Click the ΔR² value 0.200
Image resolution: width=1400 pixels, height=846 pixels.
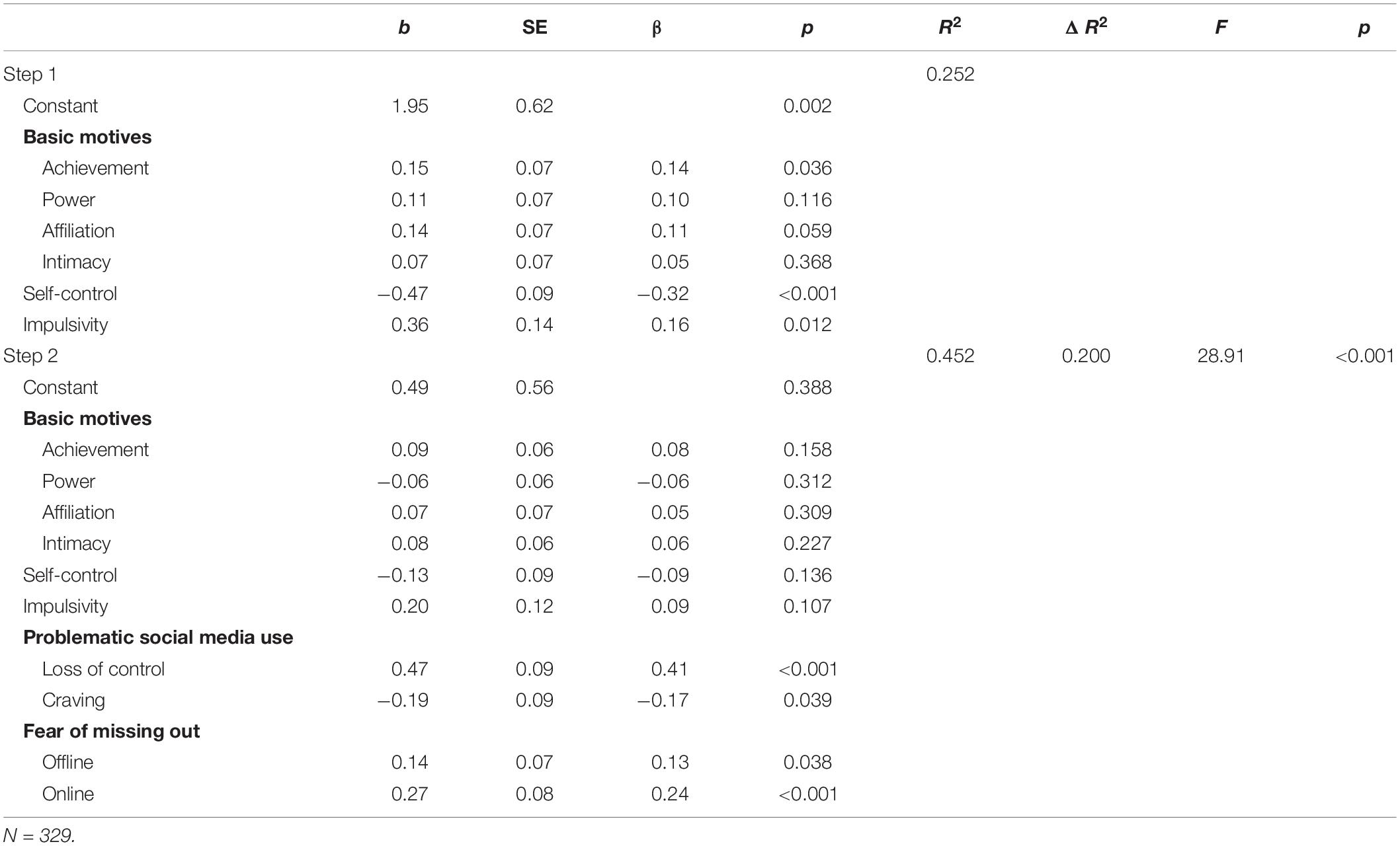1086,356
